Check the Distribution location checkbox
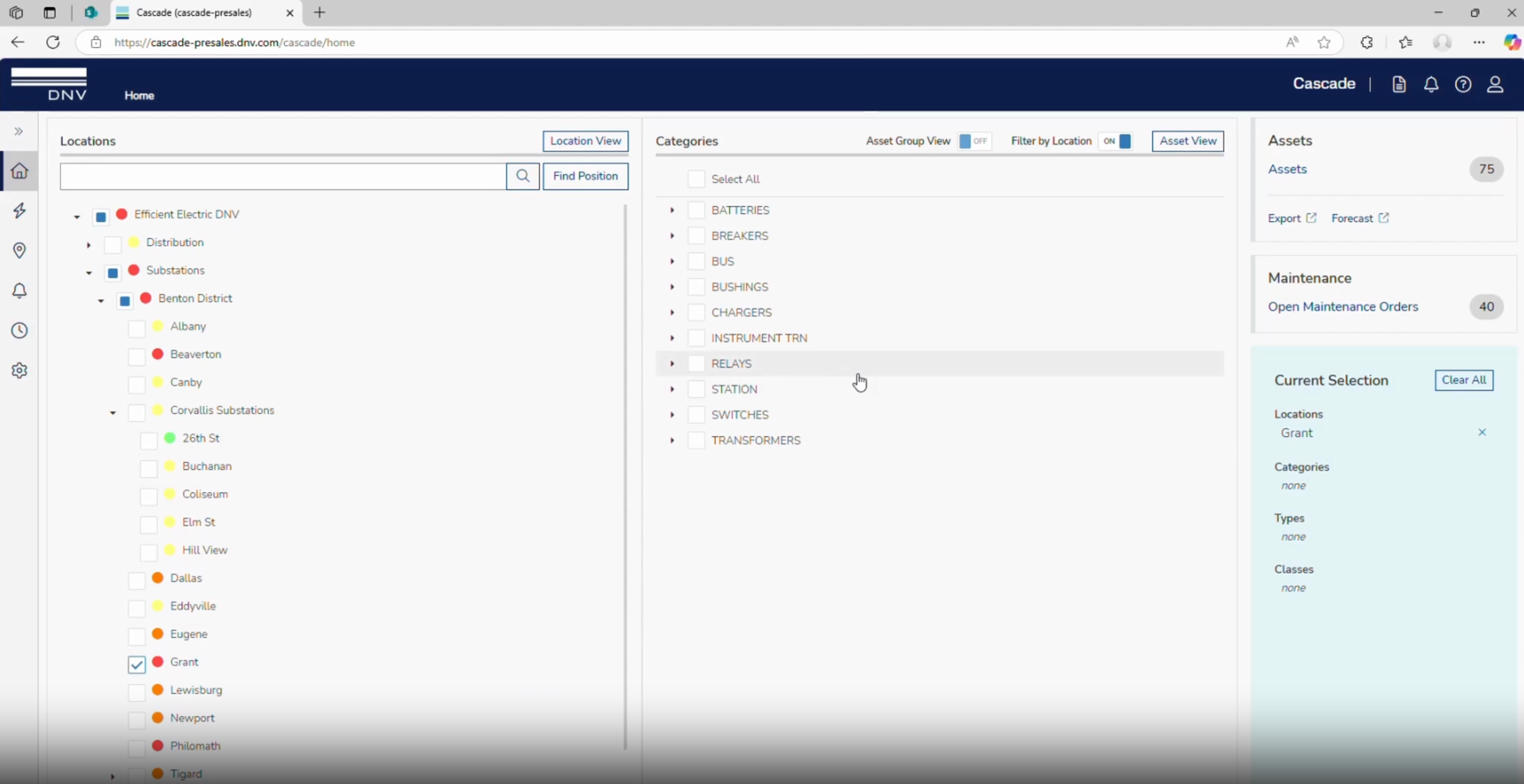Viewport: 1524px width, 784px height. [112, 244]
